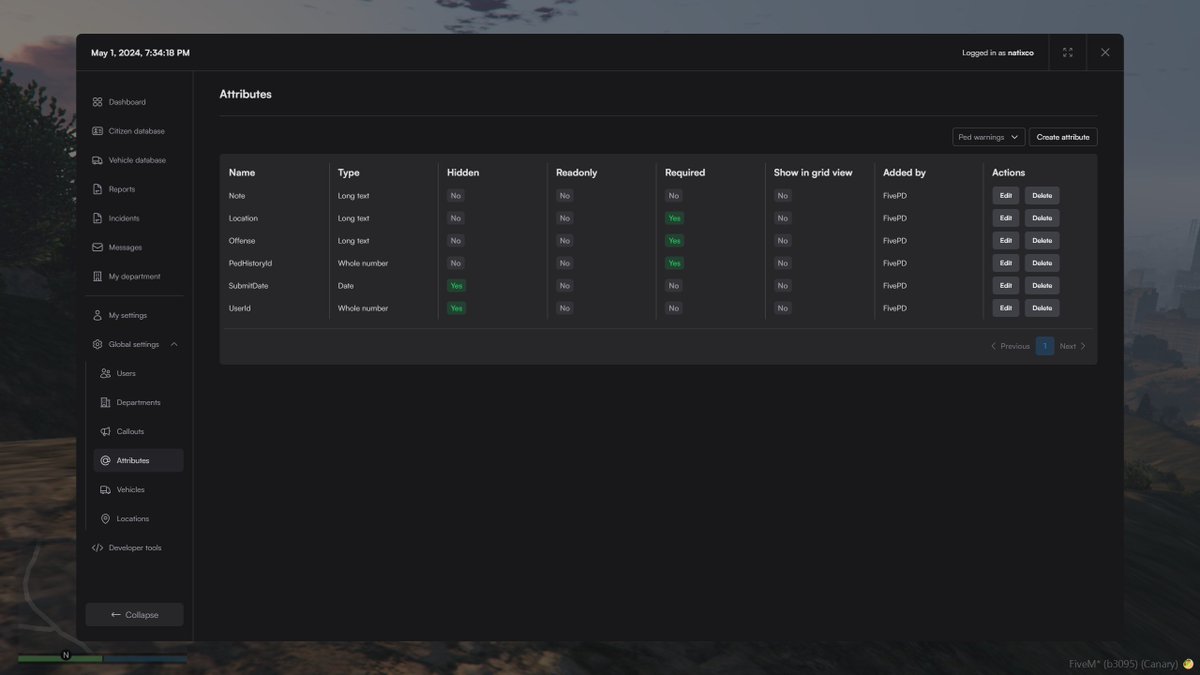The width and height of the screenshot is (1200, 675).
Task: Click the Show in grid view header
Action: (813, 173)
